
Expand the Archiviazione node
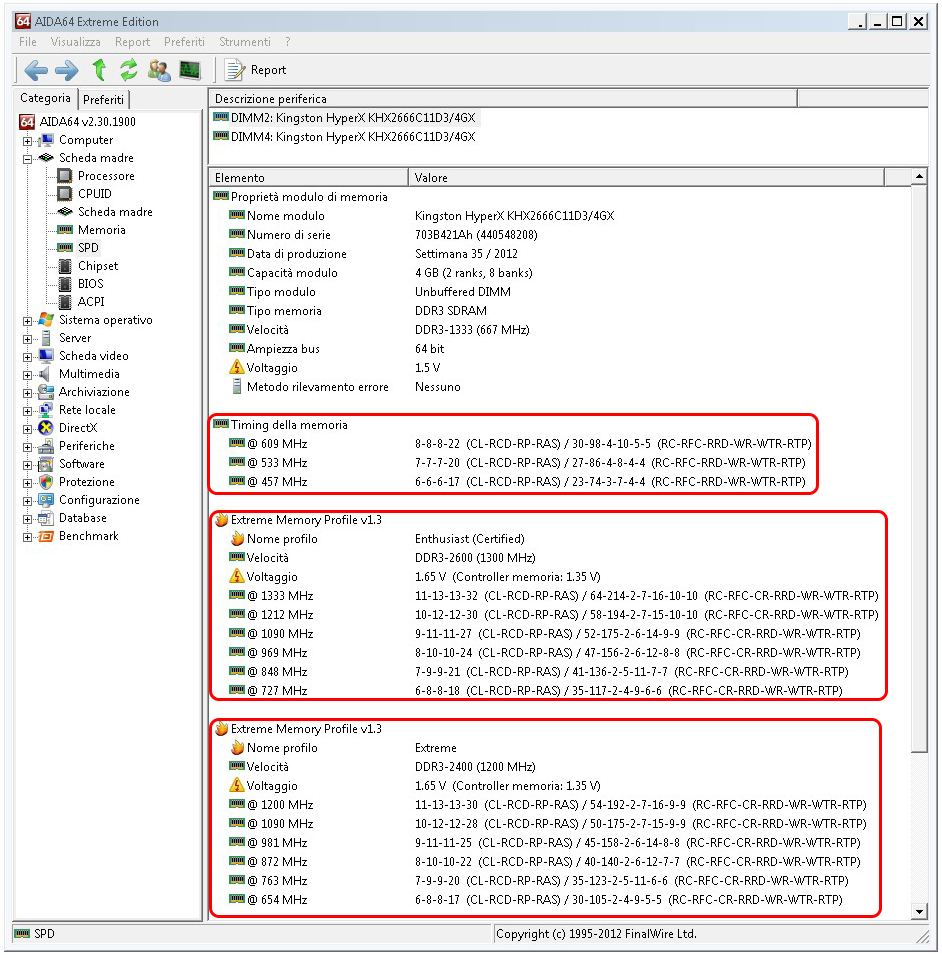(27, 393)
